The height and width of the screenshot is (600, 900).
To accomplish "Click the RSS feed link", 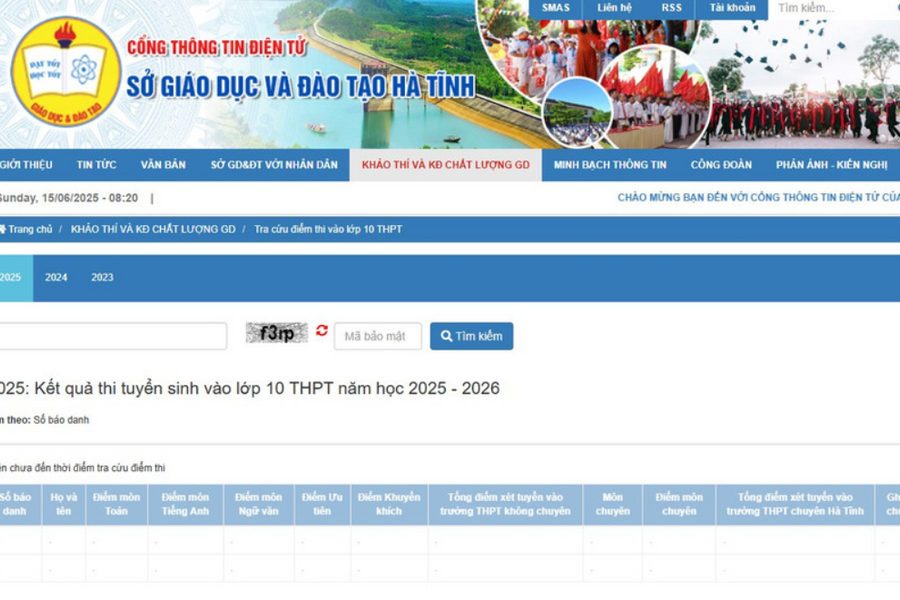I will click(x=671, y=7).
